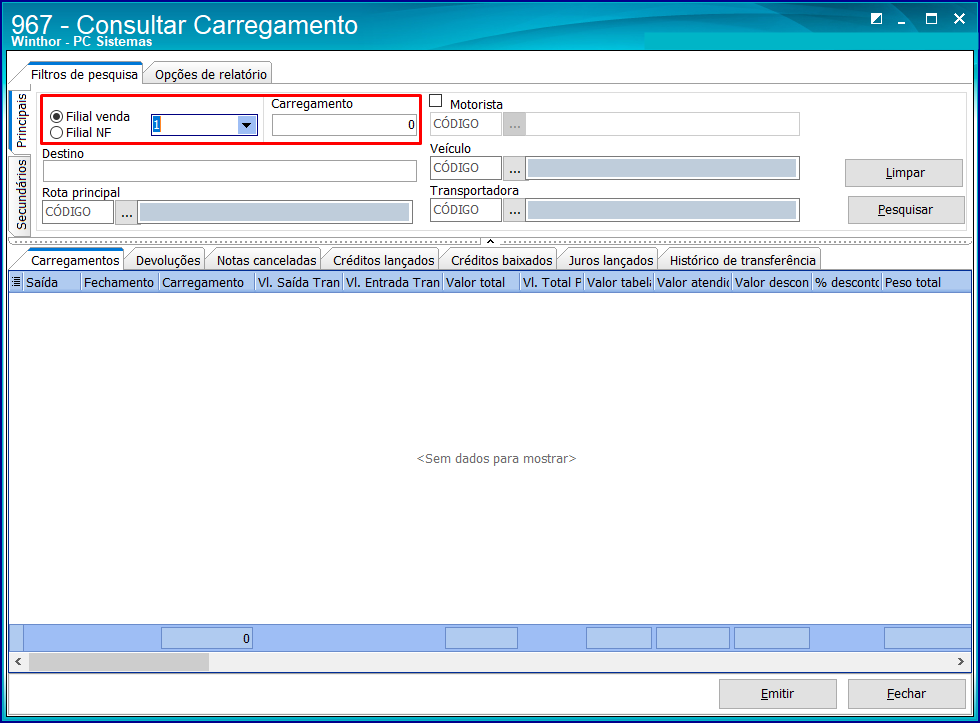
Task: Open the Secundários vertical tab
Action: point(21,194)
